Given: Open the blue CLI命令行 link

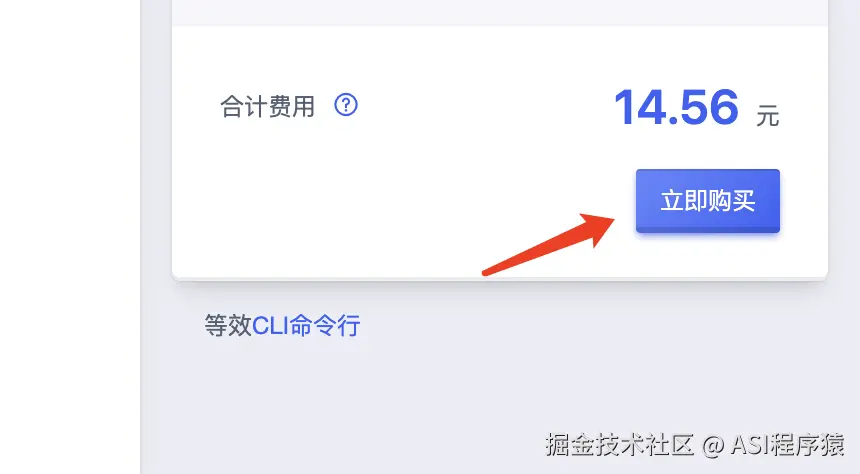Looking at the screenshot, I should tap(306, 325).
